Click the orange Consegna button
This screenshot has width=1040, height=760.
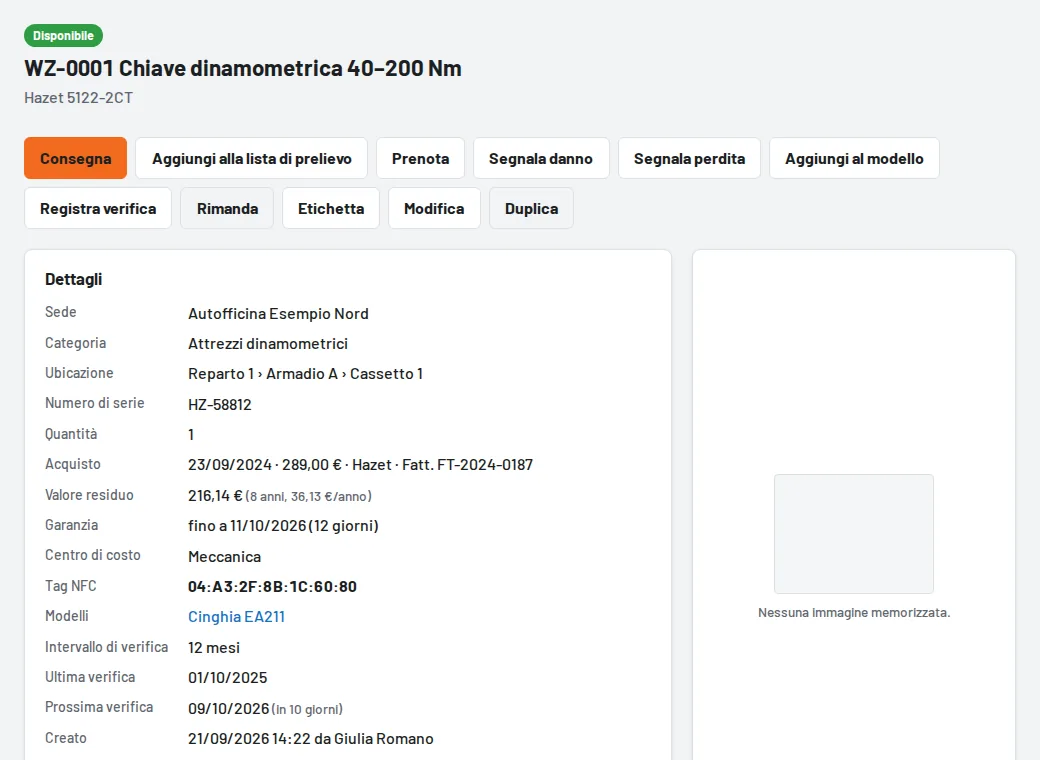point(76,158)
